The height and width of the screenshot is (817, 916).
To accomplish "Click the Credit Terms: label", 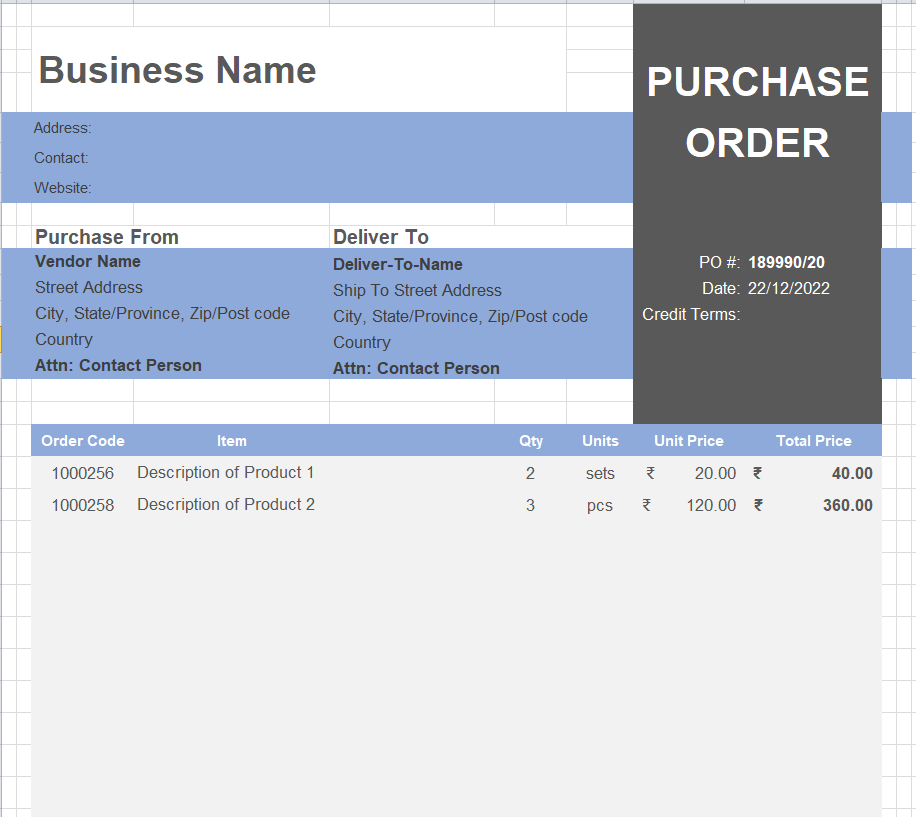I will click(691, 314).
